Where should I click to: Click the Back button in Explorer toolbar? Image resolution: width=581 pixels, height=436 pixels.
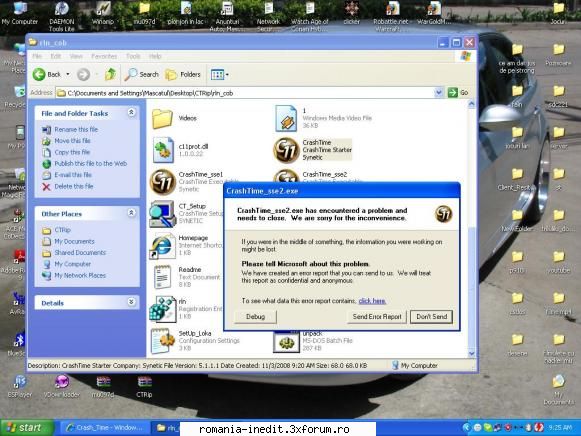(x=47, y=74)
